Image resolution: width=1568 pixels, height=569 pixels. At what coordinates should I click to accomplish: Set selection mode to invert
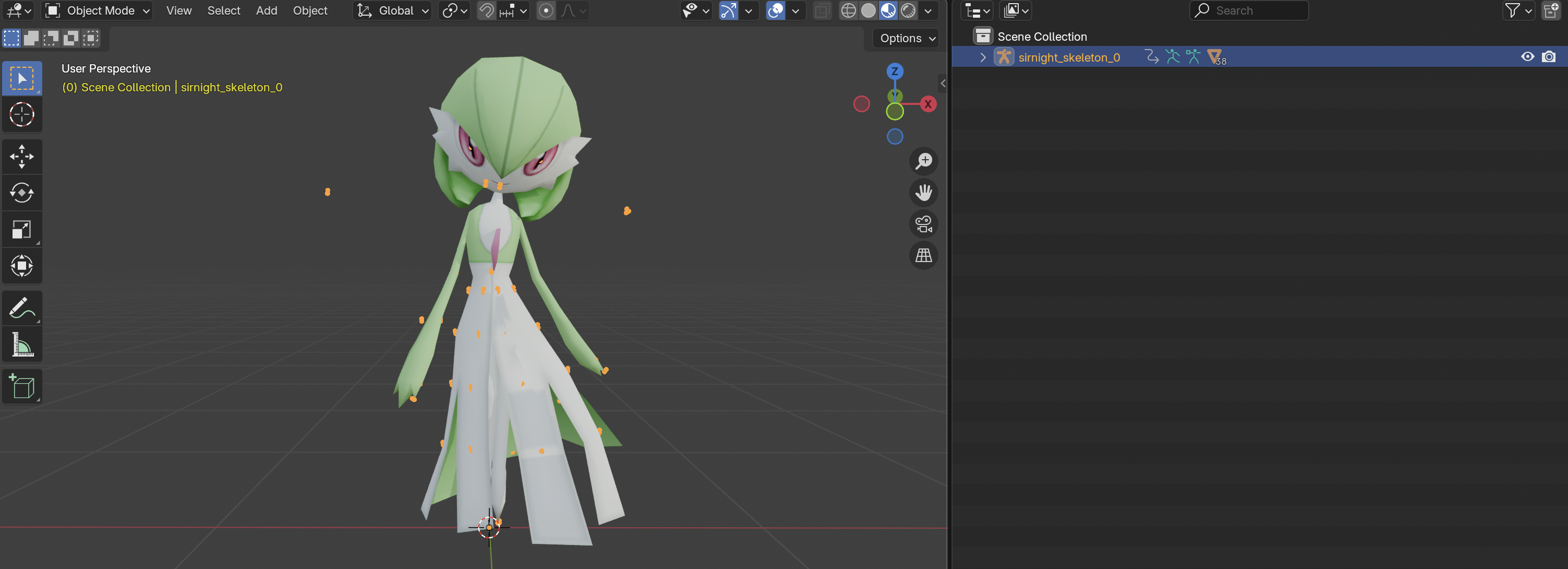coord(70,39)
